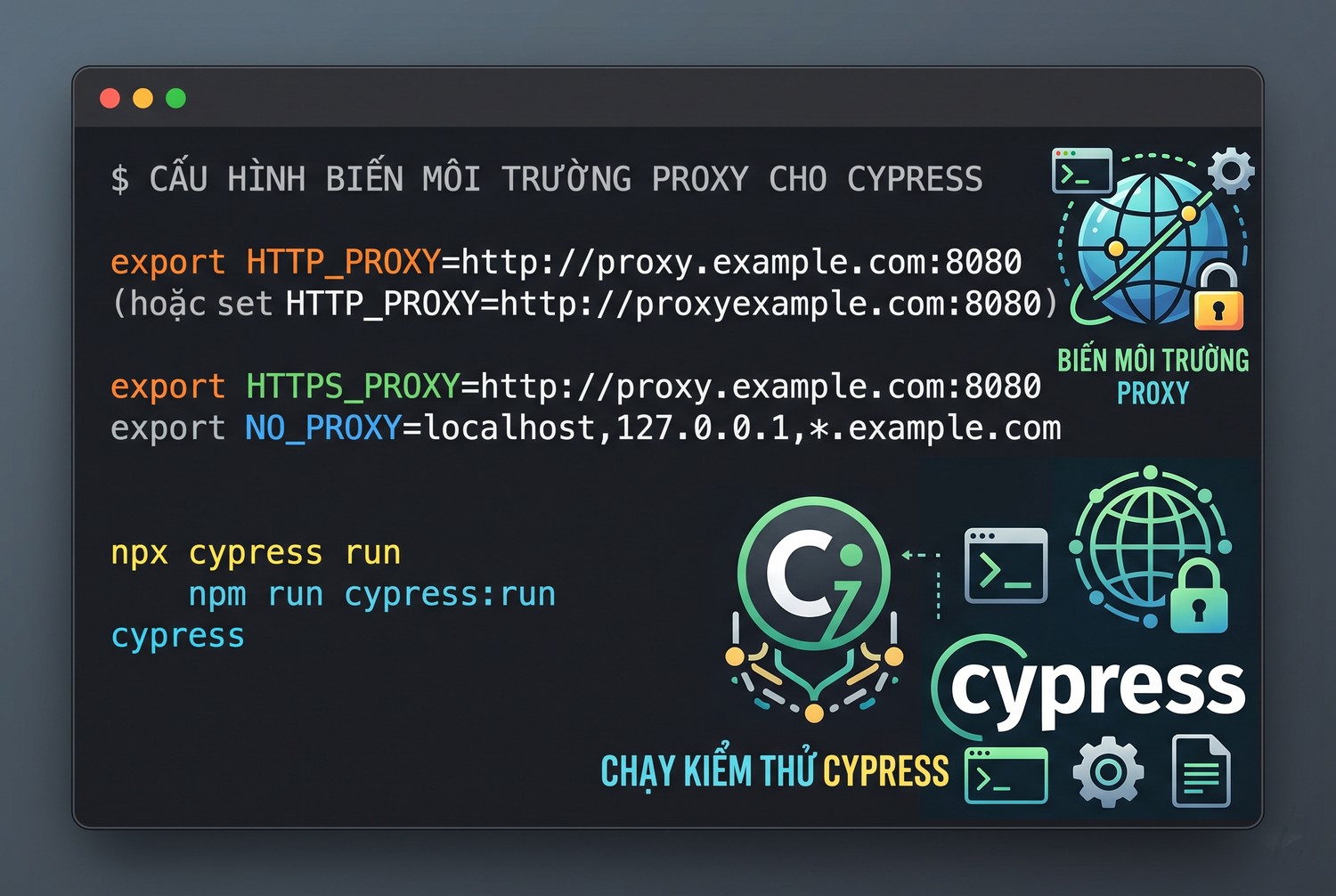
Task: Click the lone 'cypress' line in blue
Action: [x=177, y=638]
